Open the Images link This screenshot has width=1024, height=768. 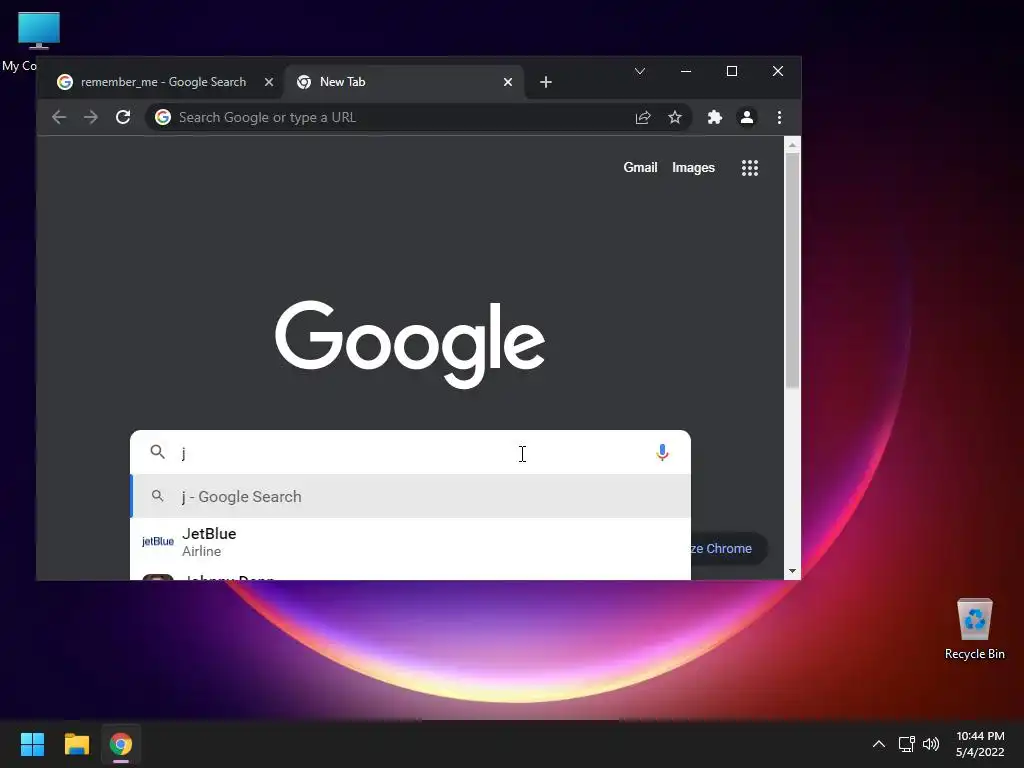click(693, 167)
